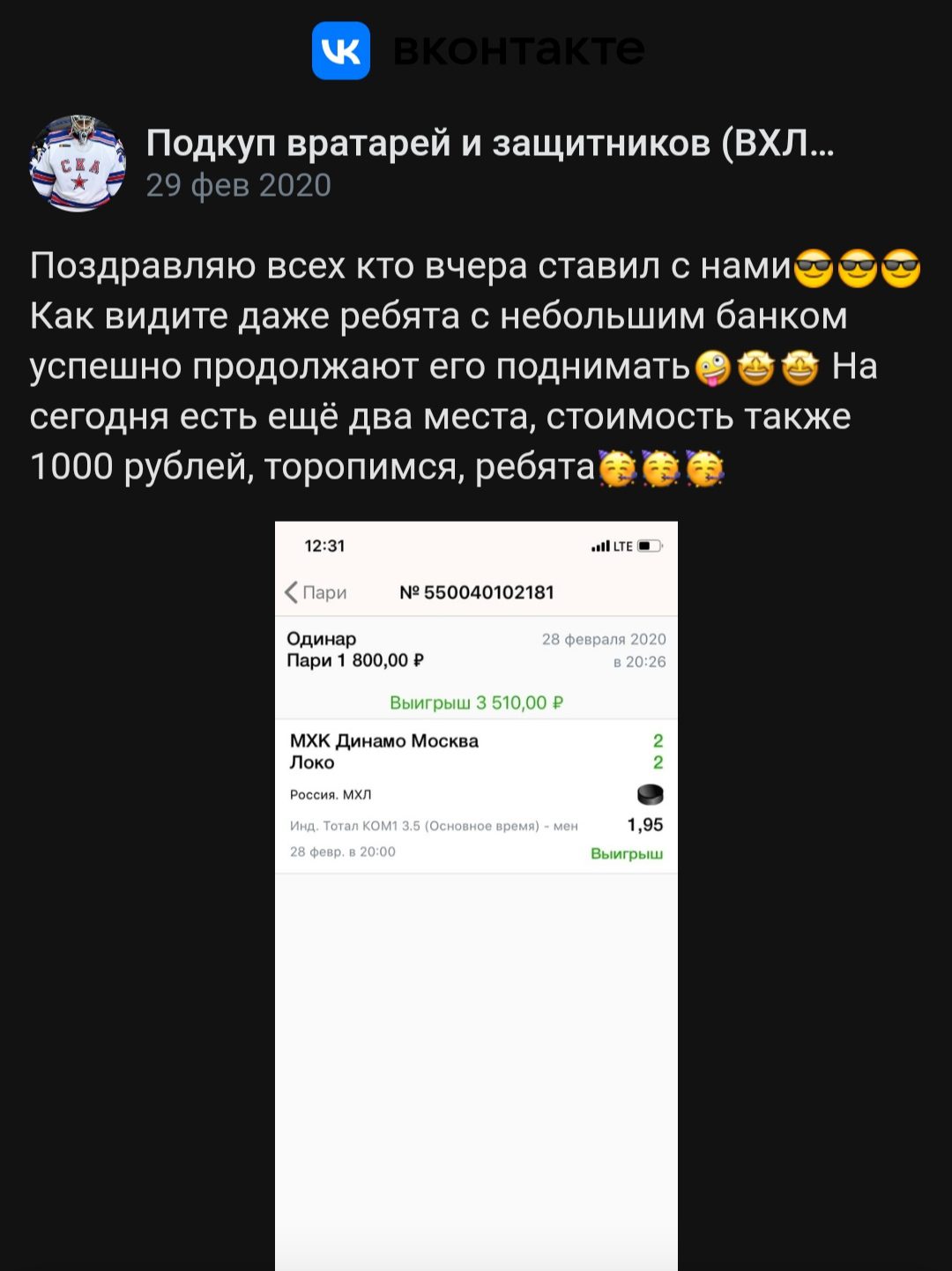This screenshot has width=952, height=1271.
Task: Click the hockey puck icon
Action: [651, 794]
